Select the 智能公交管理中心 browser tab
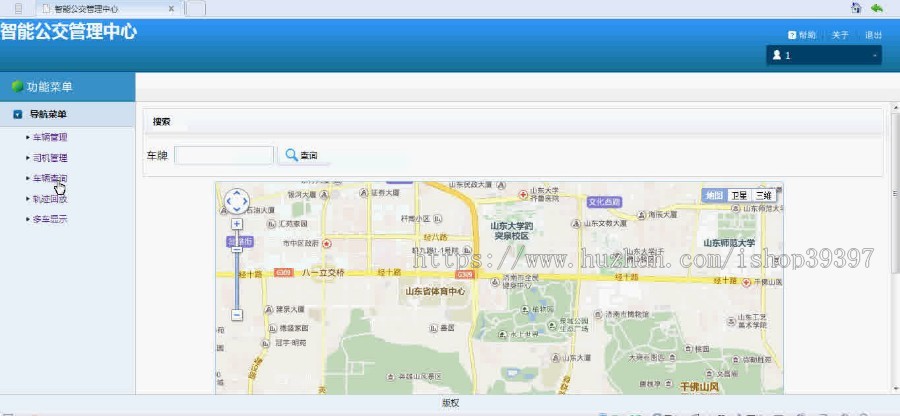Viewport: 900px width, 416px height. point(109,9)
